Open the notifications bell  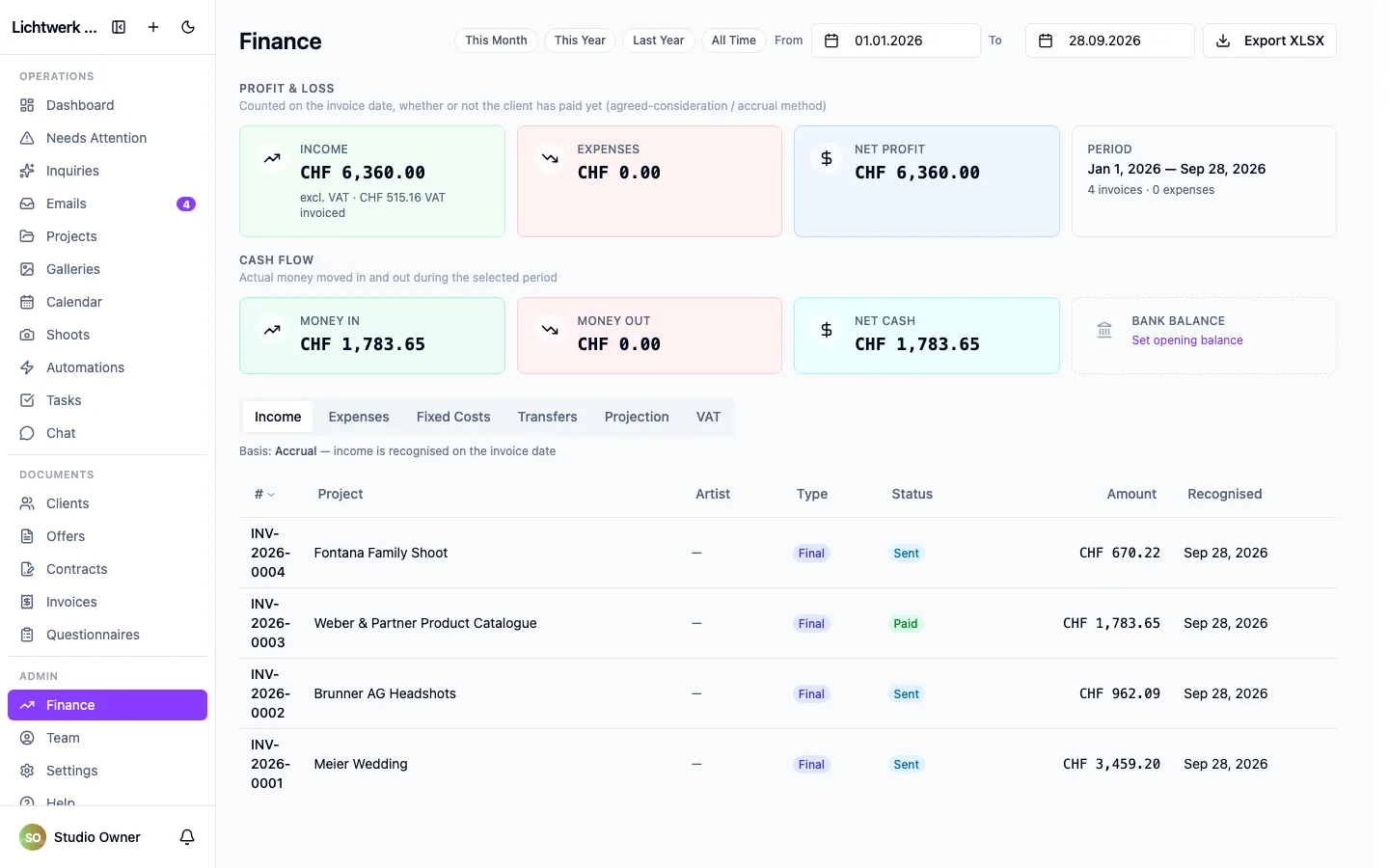coord(187,837)
